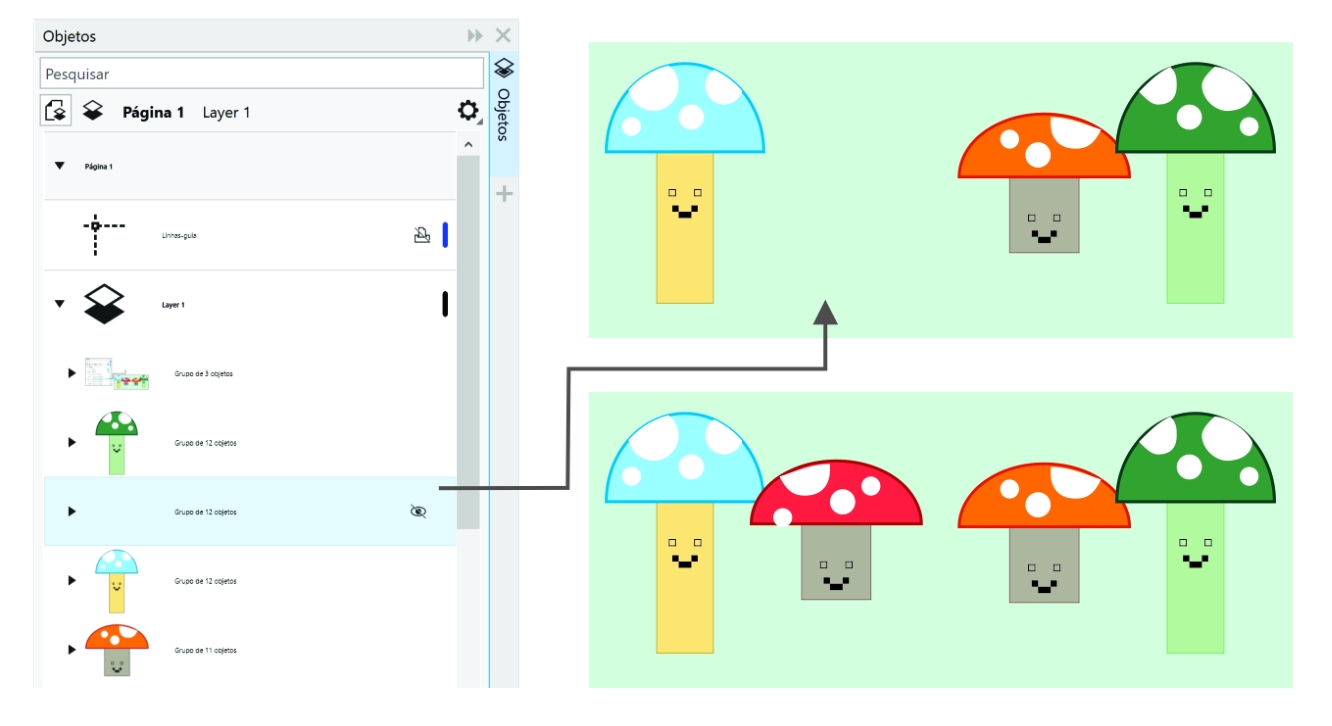
Task: Select the vertical Objetos docker tab
Action: coord(504,115)
